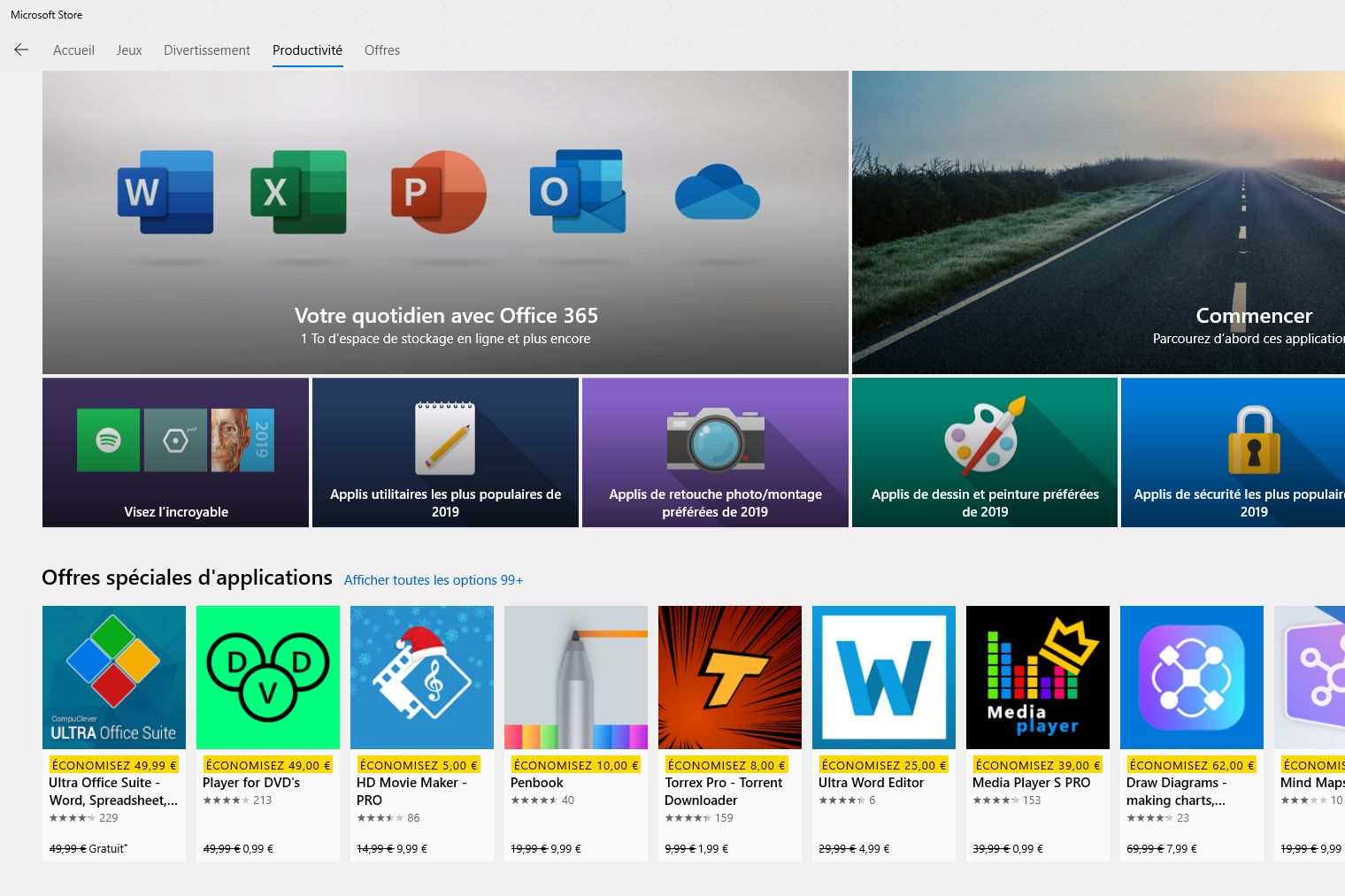Click the OneDrive cloud icon
Viewport: 1345px width, 896px height.
click(x=718, y=192)
